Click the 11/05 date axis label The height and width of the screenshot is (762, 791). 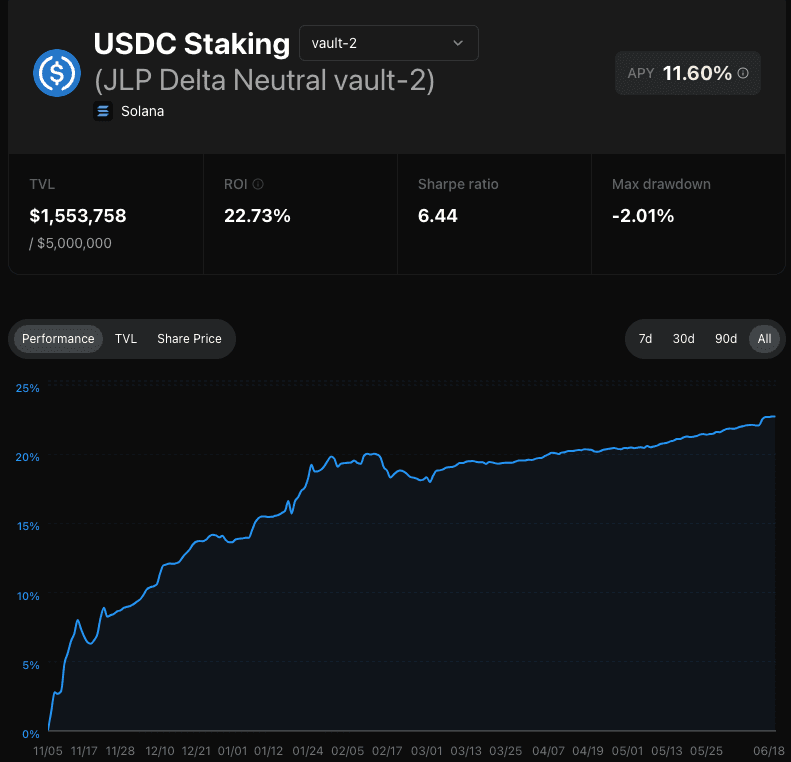(48, 751)
